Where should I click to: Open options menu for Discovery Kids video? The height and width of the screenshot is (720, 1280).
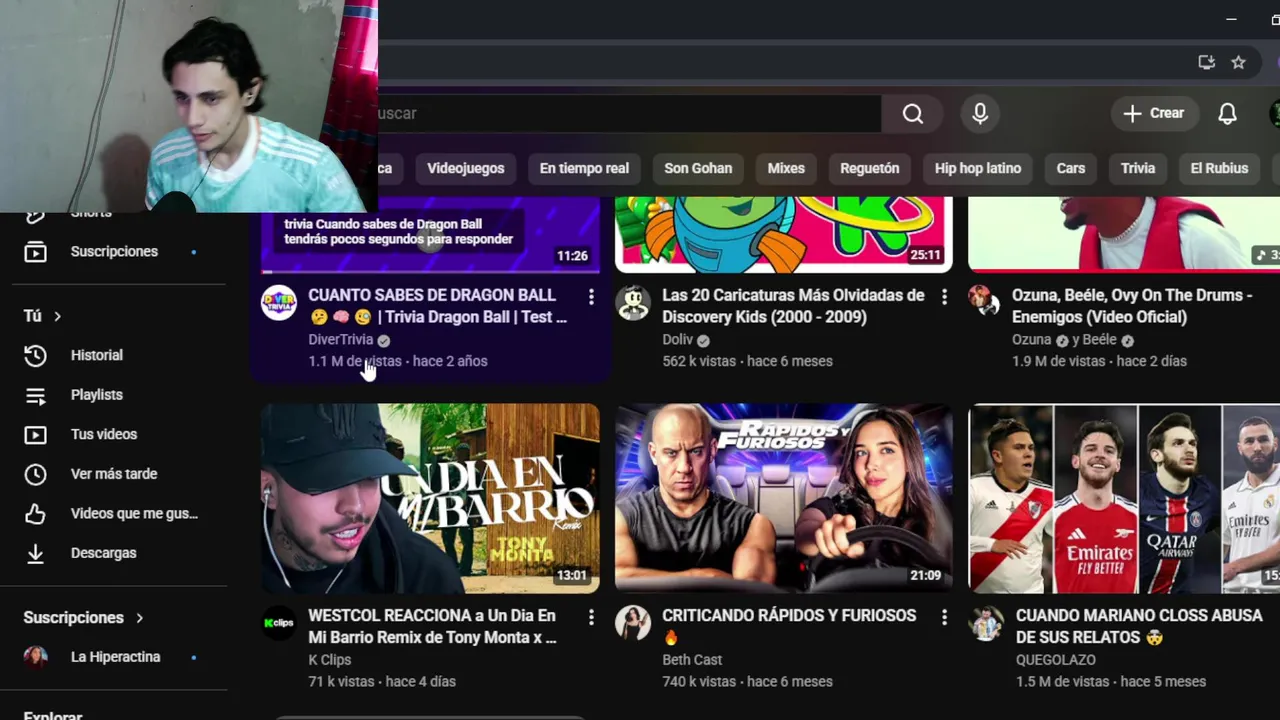pyautogui.click(x=944, y=297)
